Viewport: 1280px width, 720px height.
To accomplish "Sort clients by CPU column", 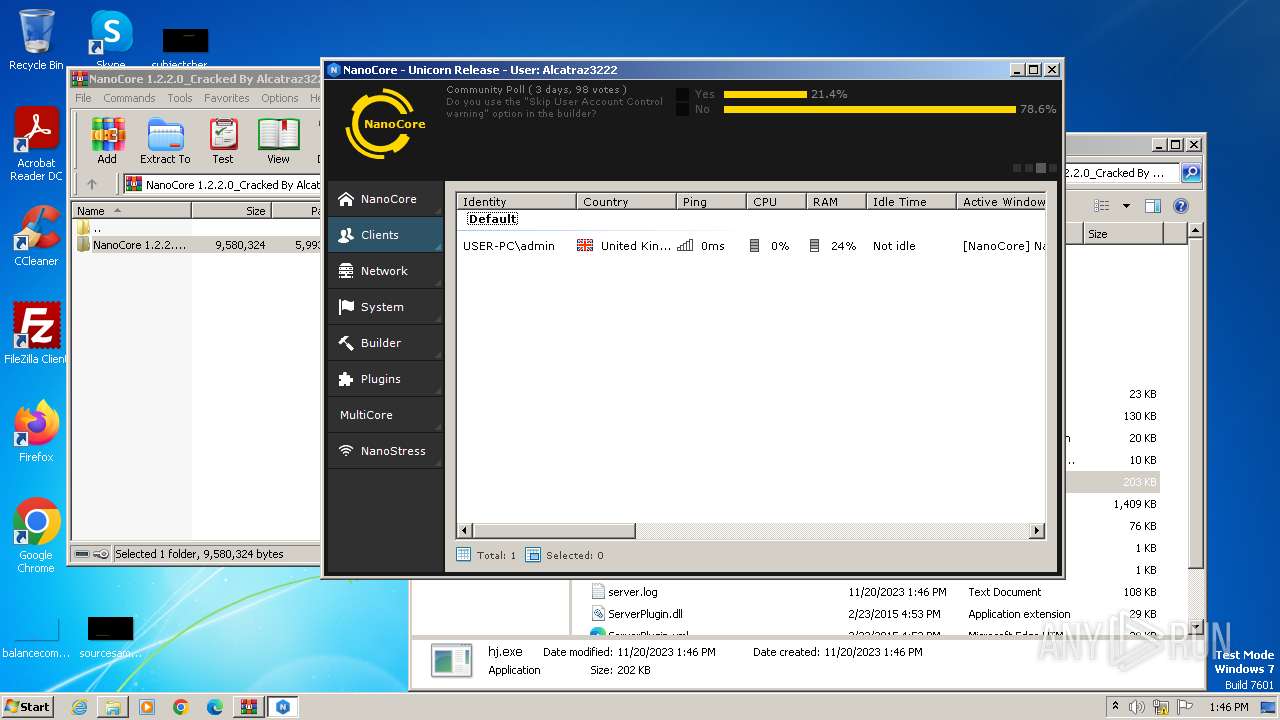I will (776, 202).
